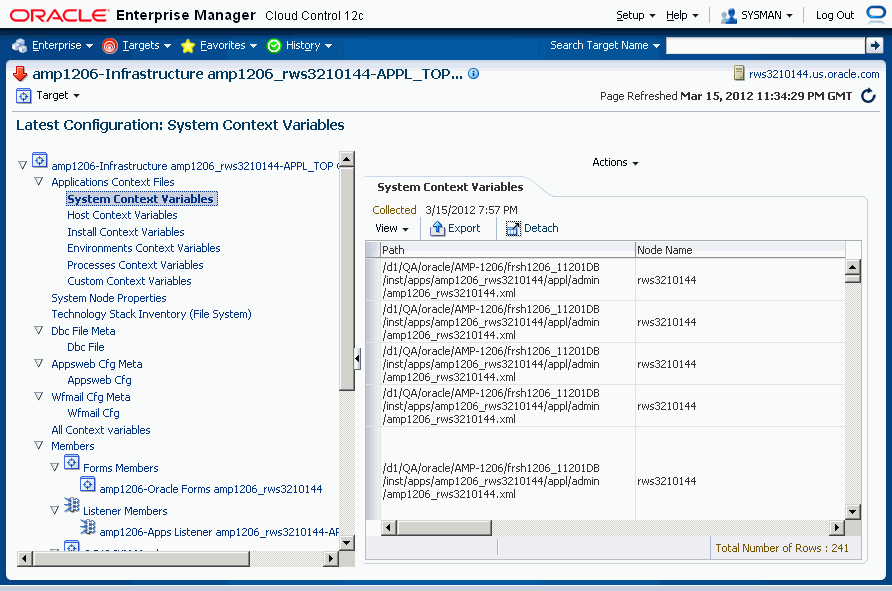The image size is (892, 591).
Task: Select amp1206-Oracle Forms amp1206_rws3210144
Action: (210, 489)
